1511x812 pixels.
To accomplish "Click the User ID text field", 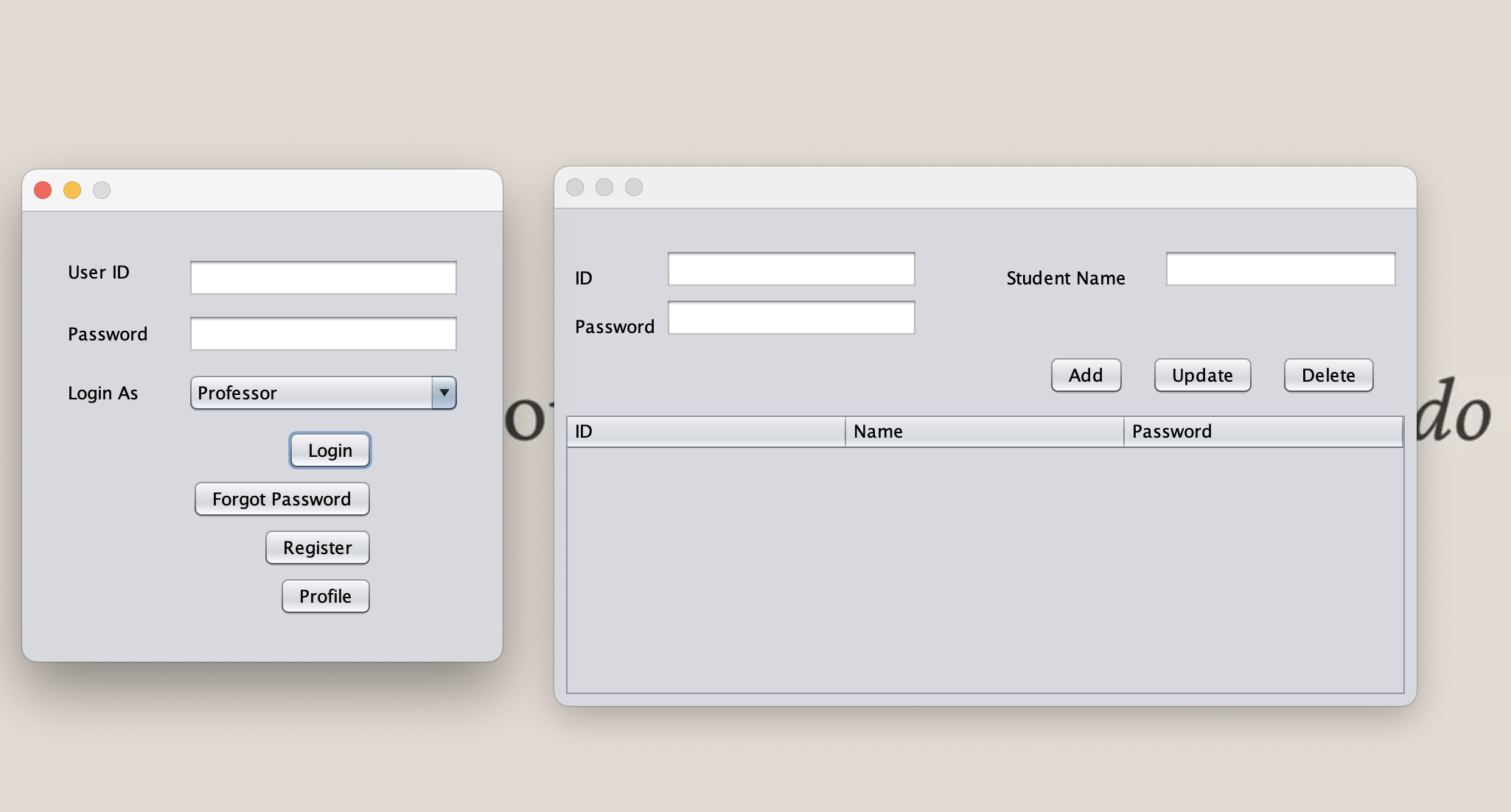I will point(323,278).
